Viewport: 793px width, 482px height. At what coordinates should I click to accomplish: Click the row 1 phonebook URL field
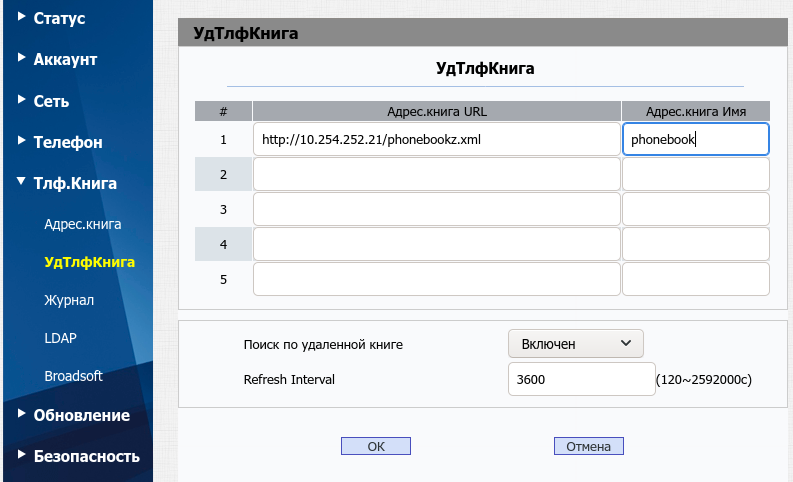(x=436, y=140)
